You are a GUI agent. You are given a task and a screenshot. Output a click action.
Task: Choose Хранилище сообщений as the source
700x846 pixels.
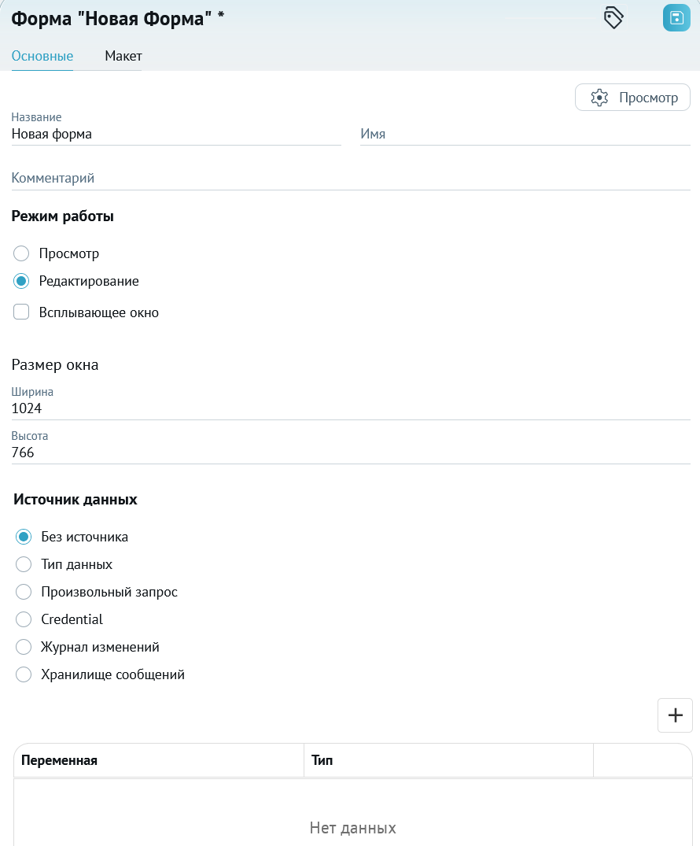pyautogui.click(x=23, y=674)
